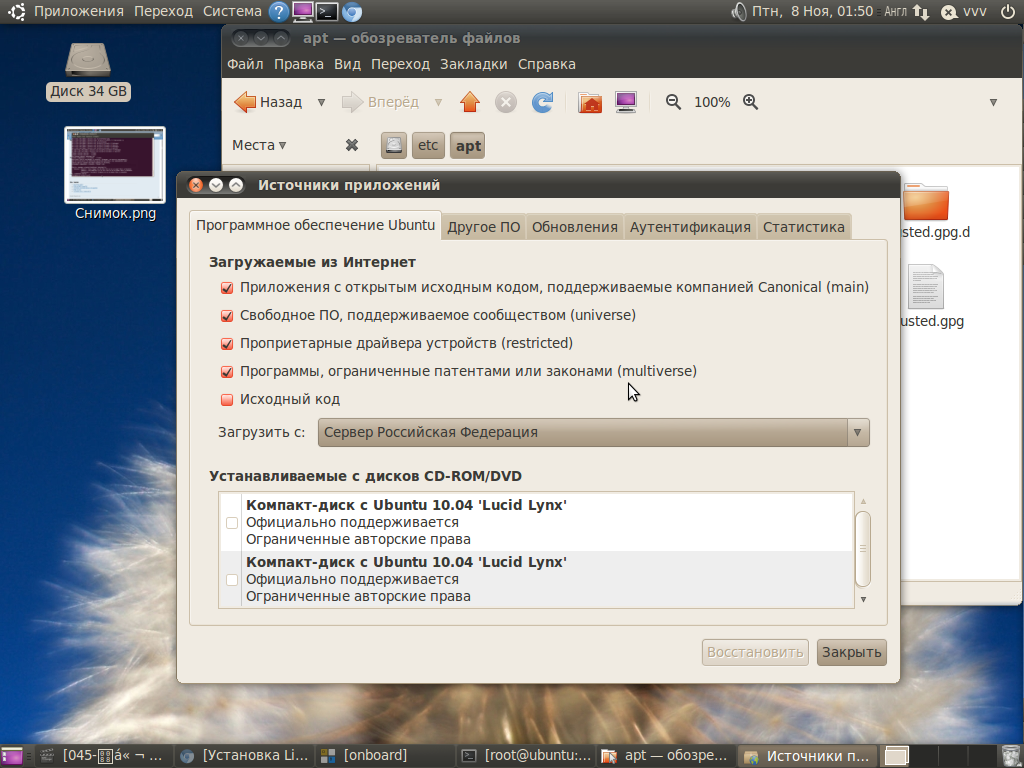Click the power shutdown icon in top panel
This screenshot has width=1024, height=768.
(1008, 11)
